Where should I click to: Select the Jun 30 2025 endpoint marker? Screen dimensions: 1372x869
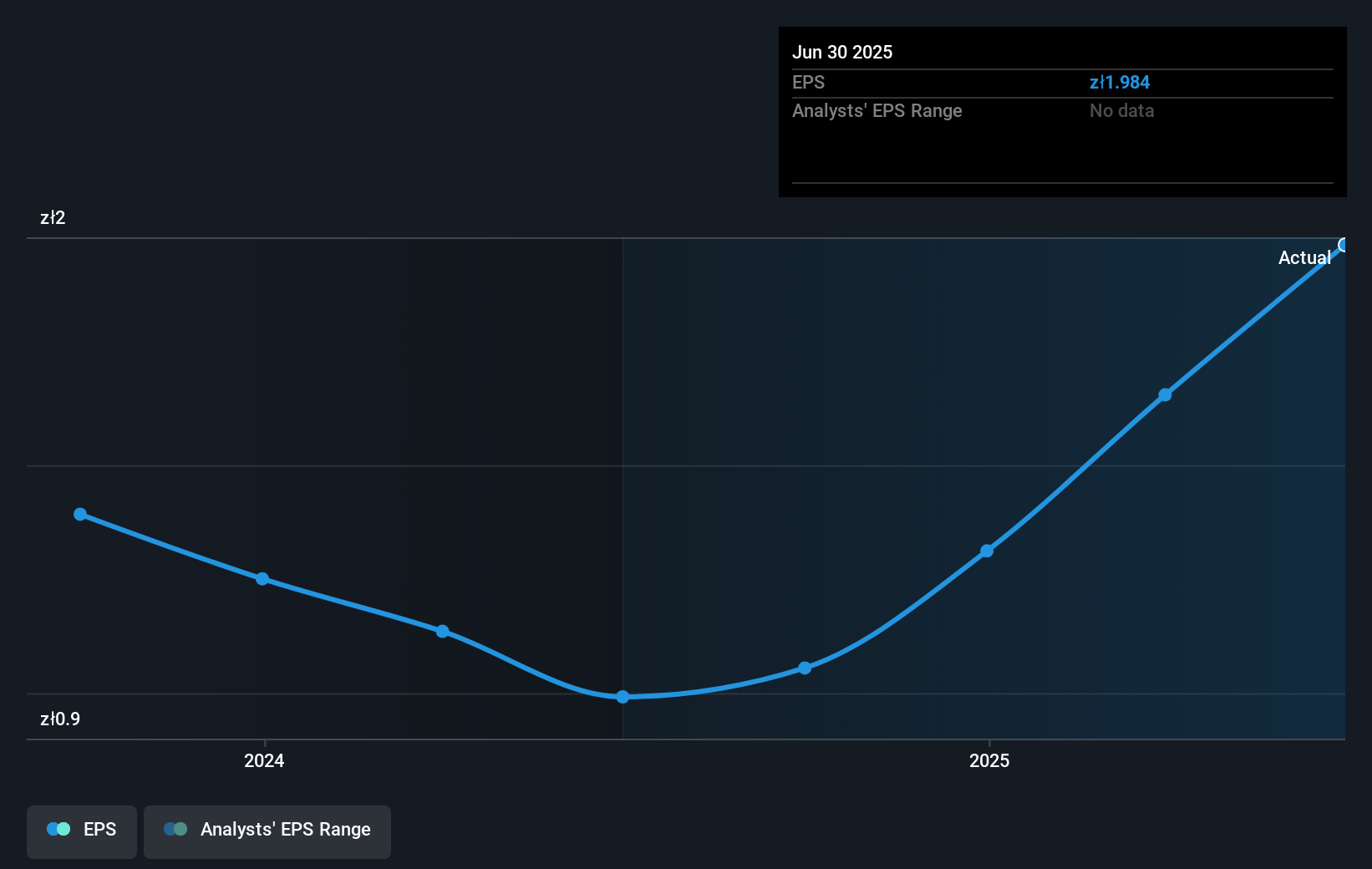click(x=1344, y=245)
